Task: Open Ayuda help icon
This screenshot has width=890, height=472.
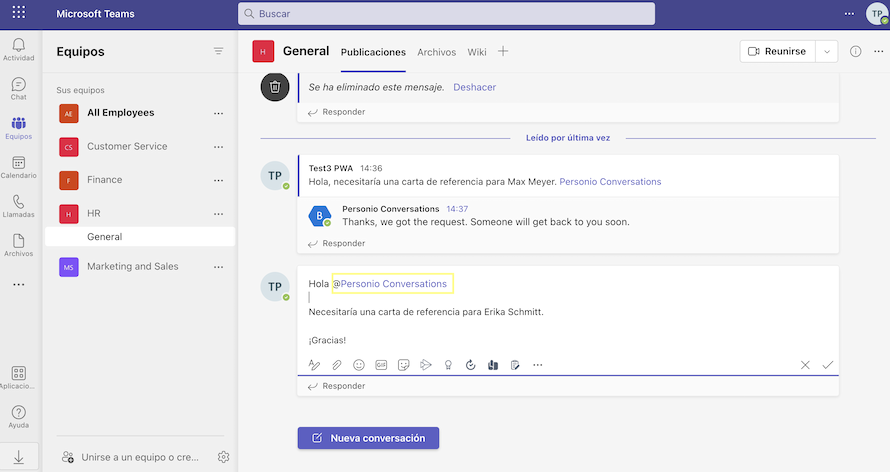Action: pyautogui.click(x=19, y=417)
